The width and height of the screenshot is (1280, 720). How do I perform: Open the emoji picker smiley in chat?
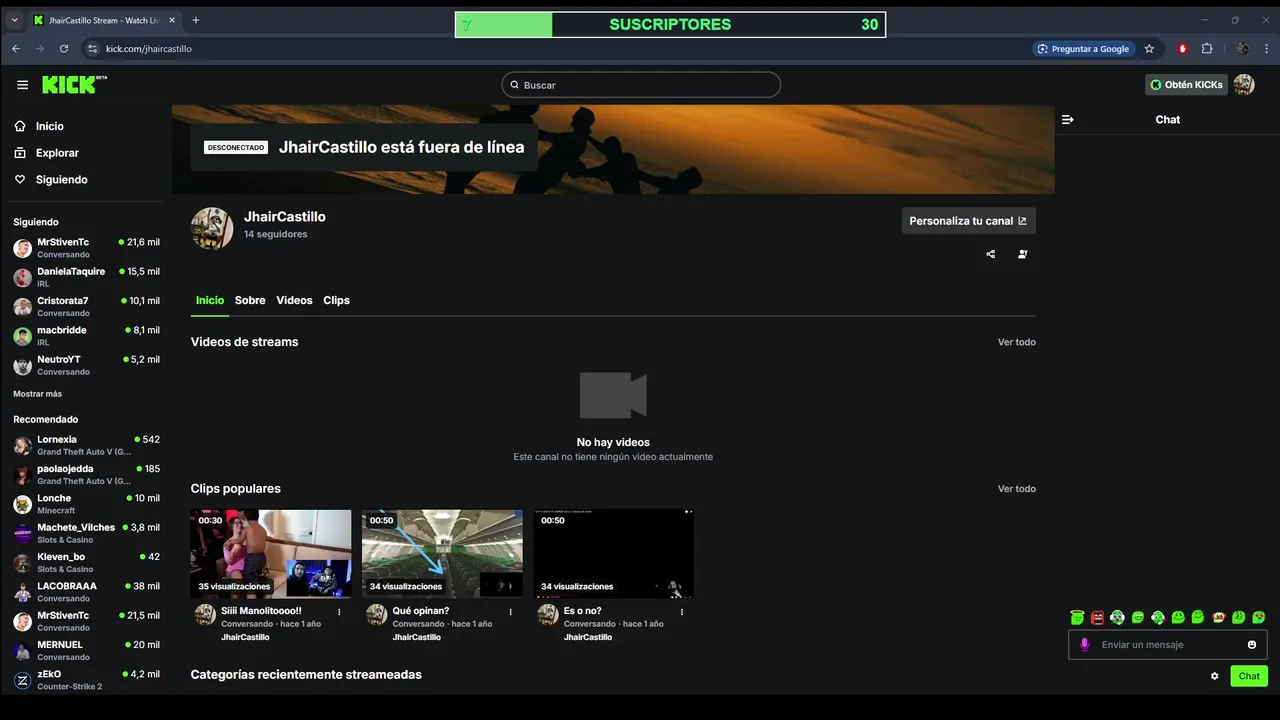[1252, 645]
